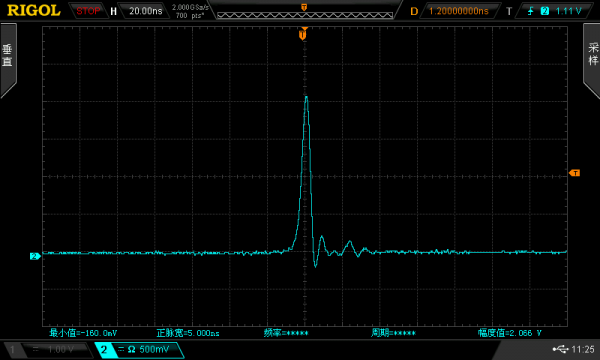600x360 pixels.
Task: Toggle channel 1 with 1.00 V scale
Action: click(x=47, y=349)
